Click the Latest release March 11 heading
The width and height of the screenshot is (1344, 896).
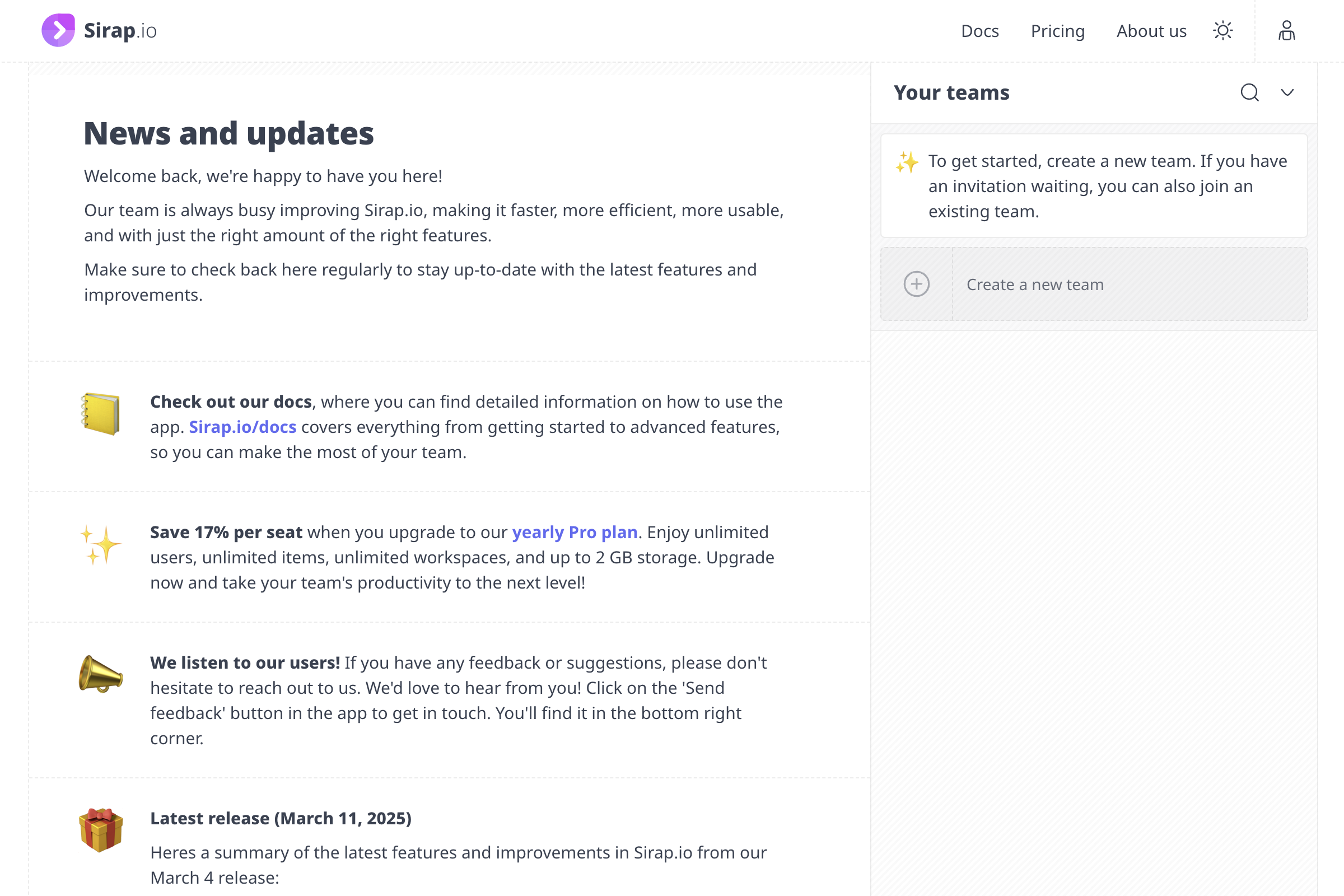[281, 818]
